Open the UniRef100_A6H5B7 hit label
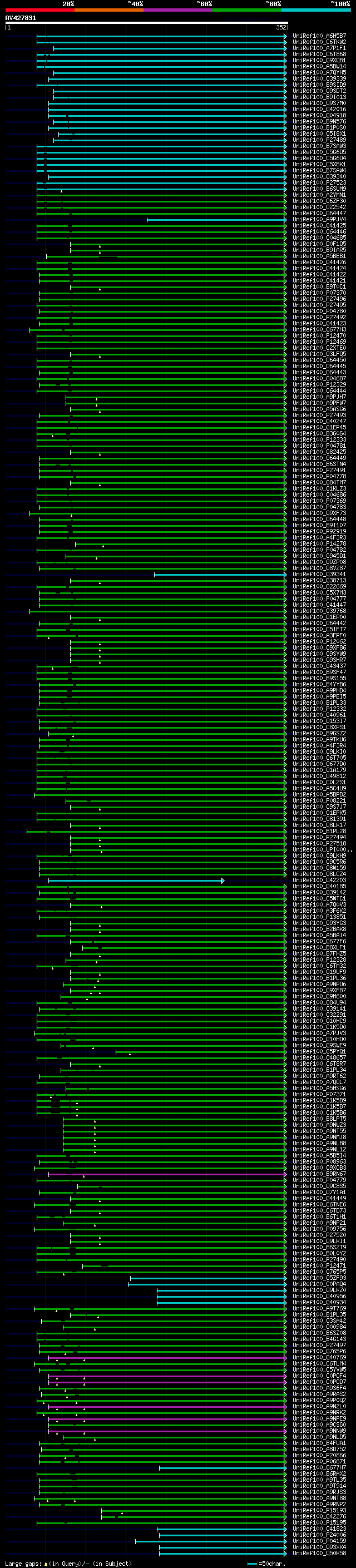This screenshot has height=1568, width=356. (319, 36)
